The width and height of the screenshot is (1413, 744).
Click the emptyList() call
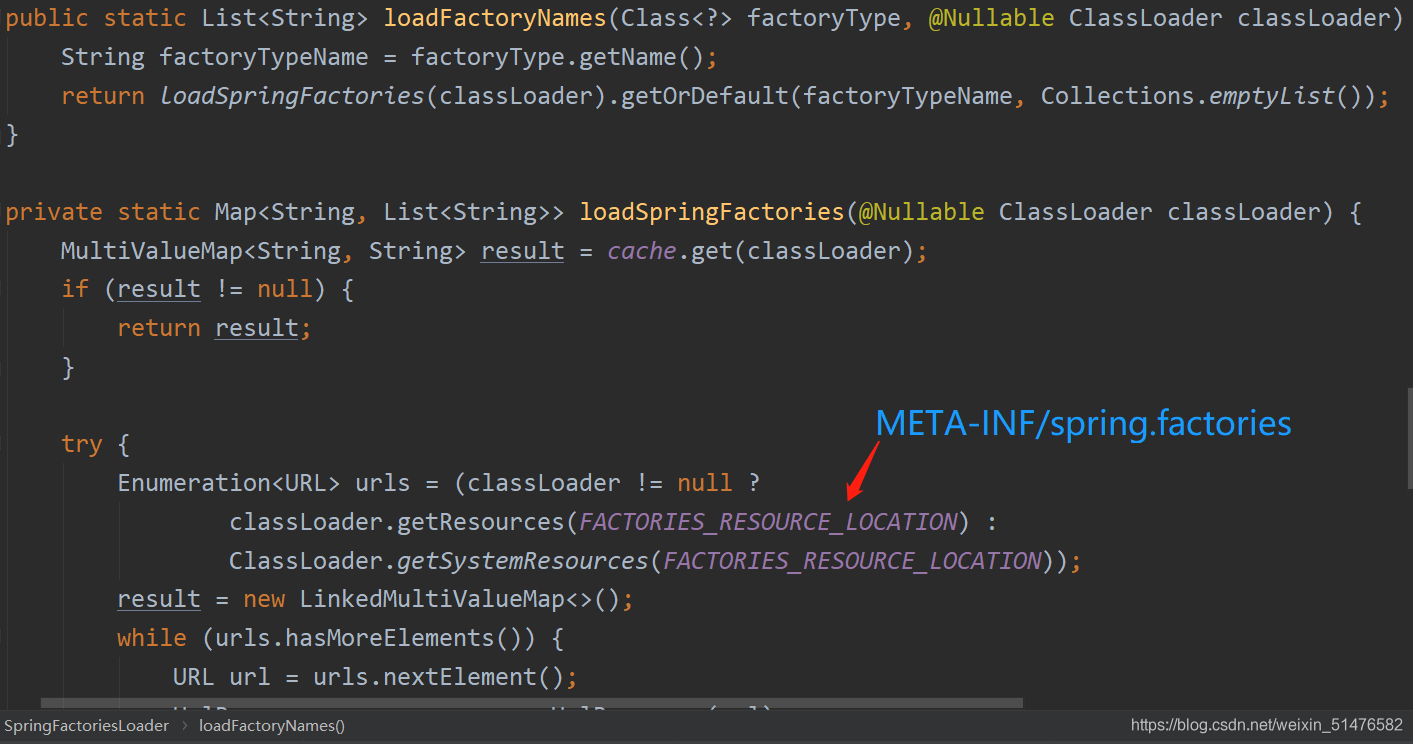pyautogui.click(x=1285, y=96)
